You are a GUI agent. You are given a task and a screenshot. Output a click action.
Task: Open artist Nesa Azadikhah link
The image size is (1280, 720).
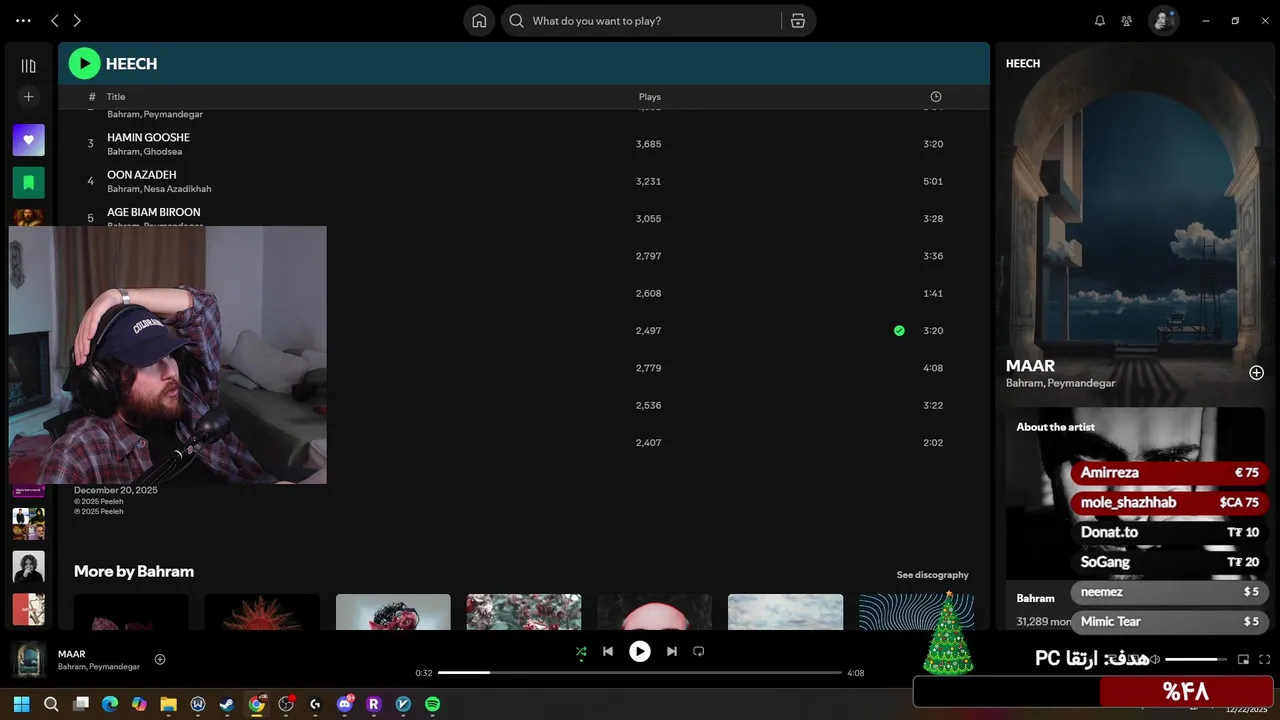tap(178, 189)
